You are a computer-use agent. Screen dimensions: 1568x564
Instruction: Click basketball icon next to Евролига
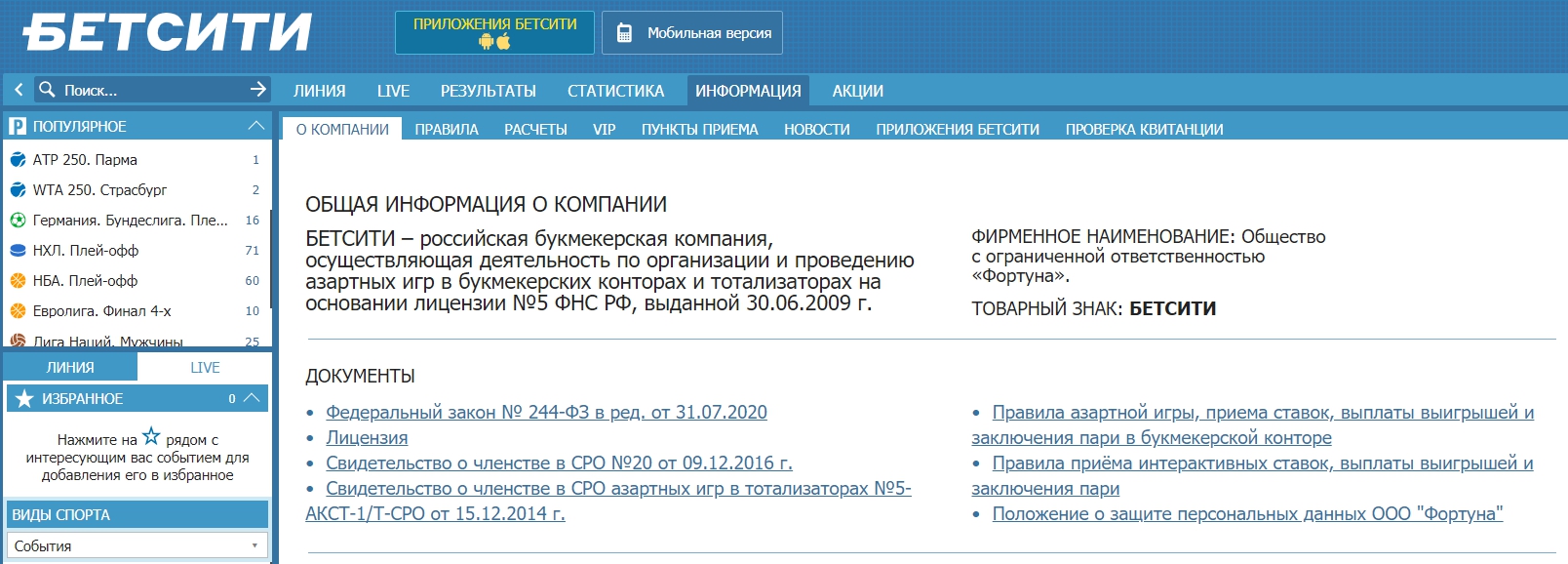[x=18, y=310]
